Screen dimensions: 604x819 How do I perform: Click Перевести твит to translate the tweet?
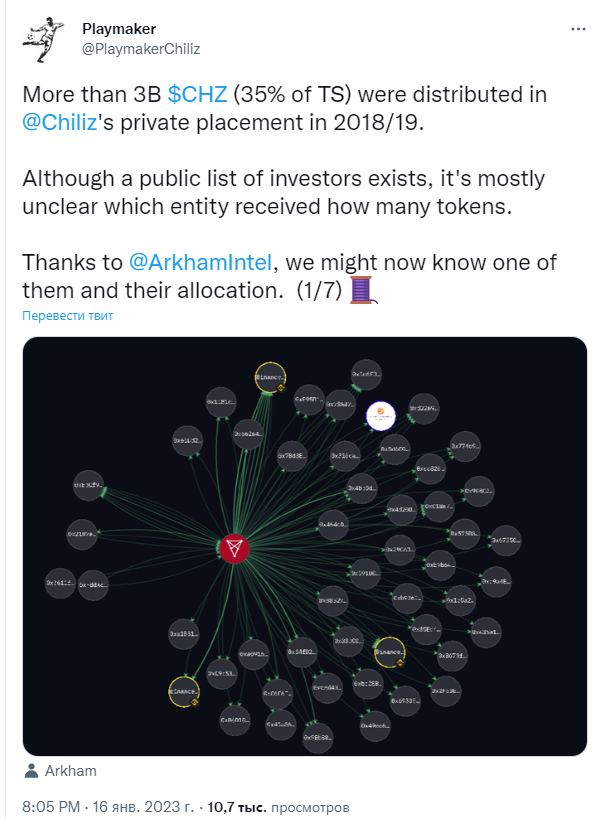coord(67,315)
